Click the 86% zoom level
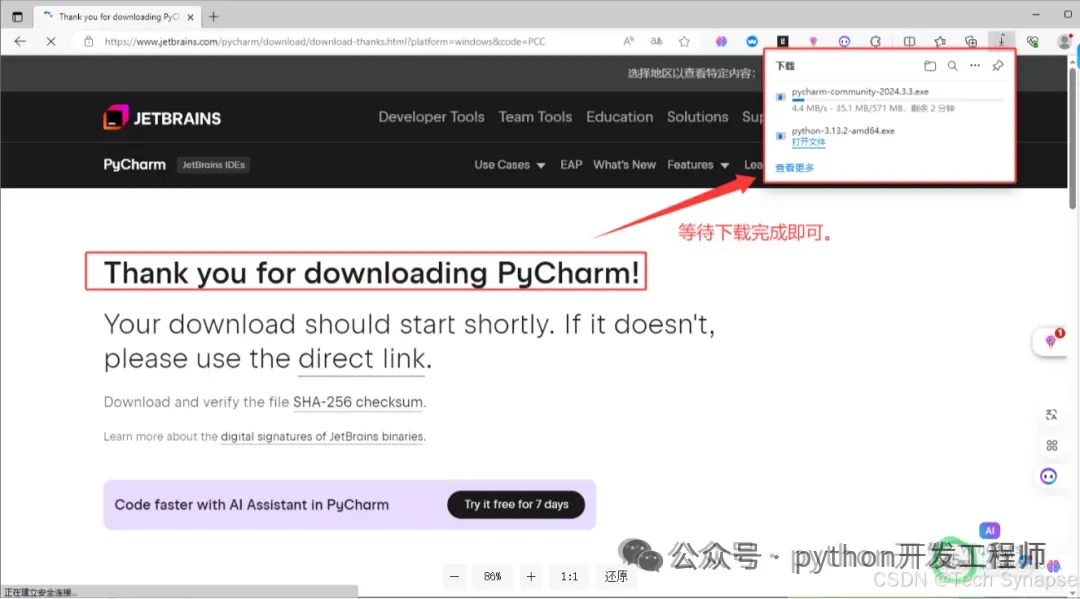1080x599 pixels. pos(492,576)
